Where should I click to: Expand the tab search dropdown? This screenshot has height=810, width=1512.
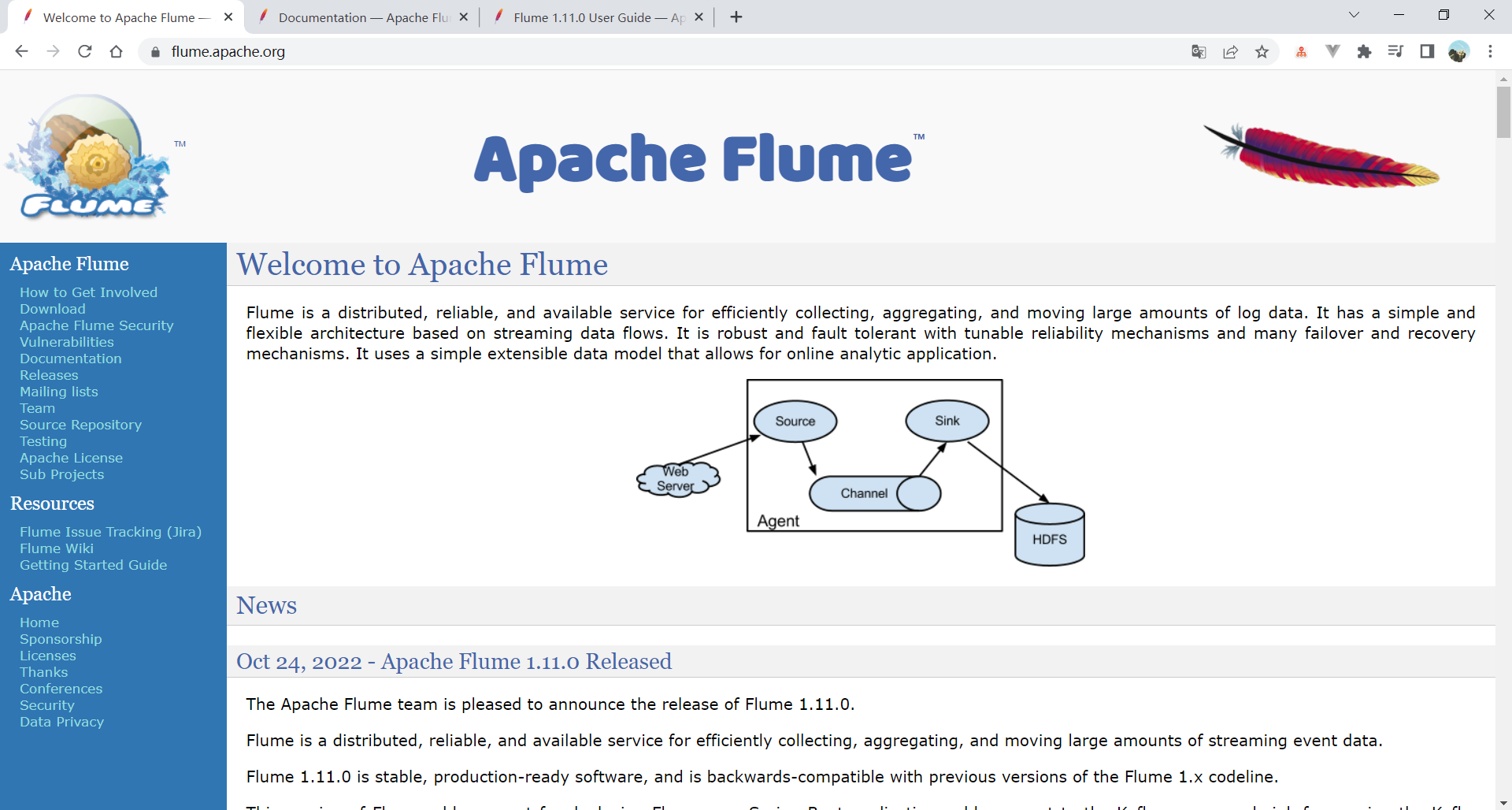pos(1354,15)
